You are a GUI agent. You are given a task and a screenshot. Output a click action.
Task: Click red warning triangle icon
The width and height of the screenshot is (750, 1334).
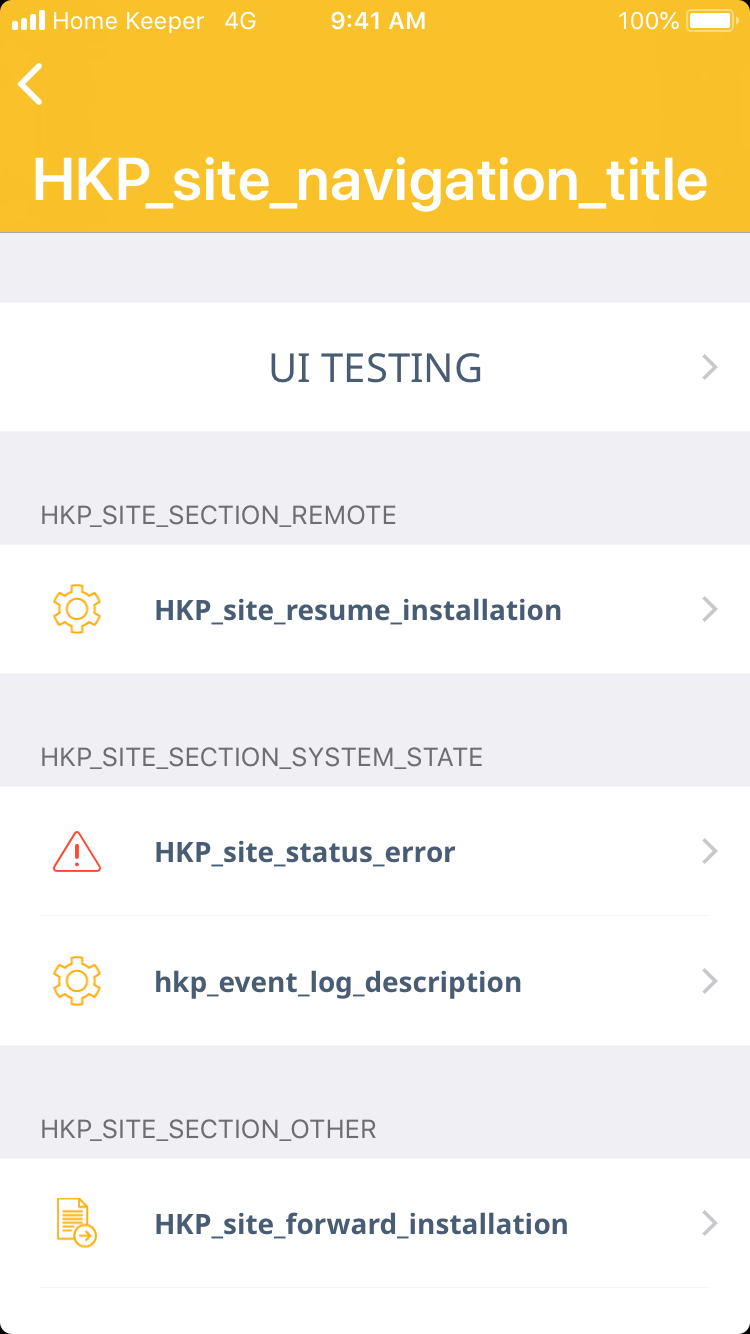[77, 852]
